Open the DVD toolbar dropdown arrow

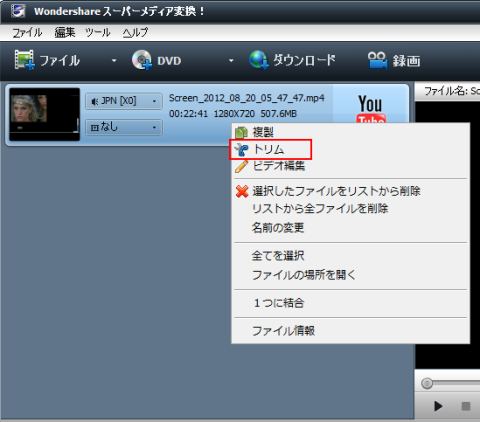[x=231, y=61]
